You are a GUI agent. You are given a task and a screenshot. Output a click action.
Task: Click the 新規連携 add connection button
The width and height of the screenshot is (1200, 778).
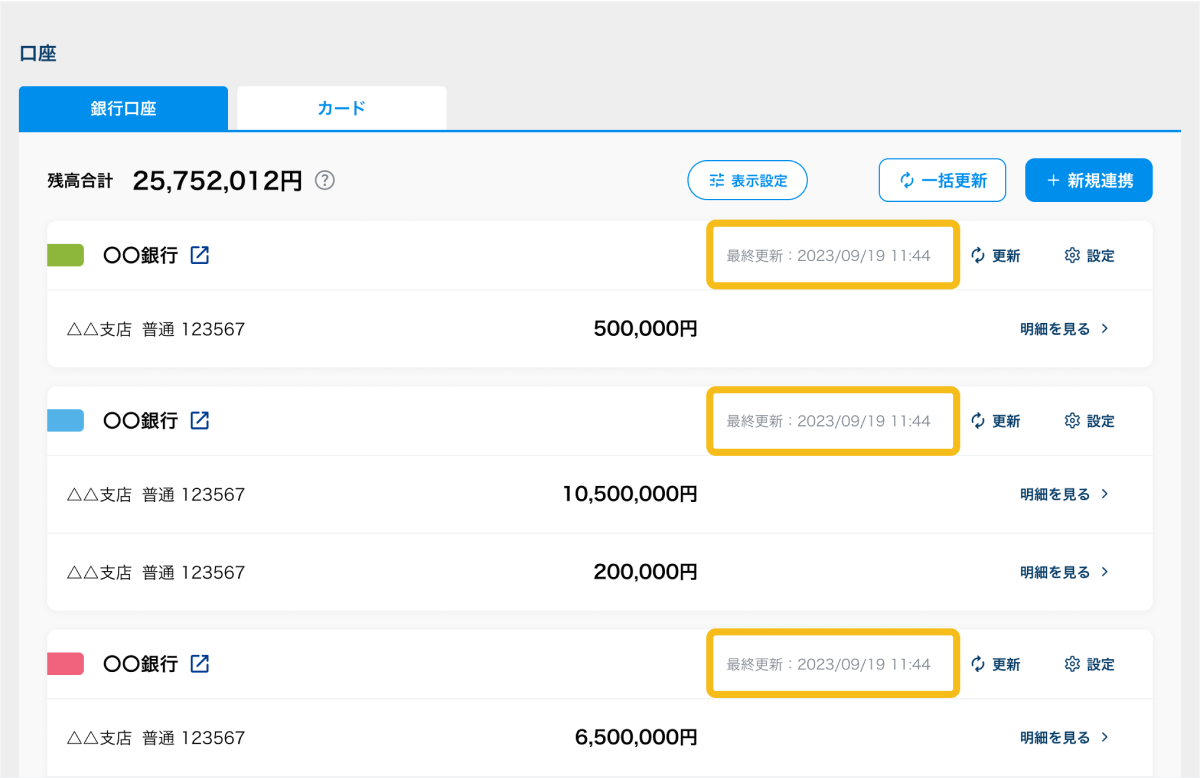[1089, 181]
